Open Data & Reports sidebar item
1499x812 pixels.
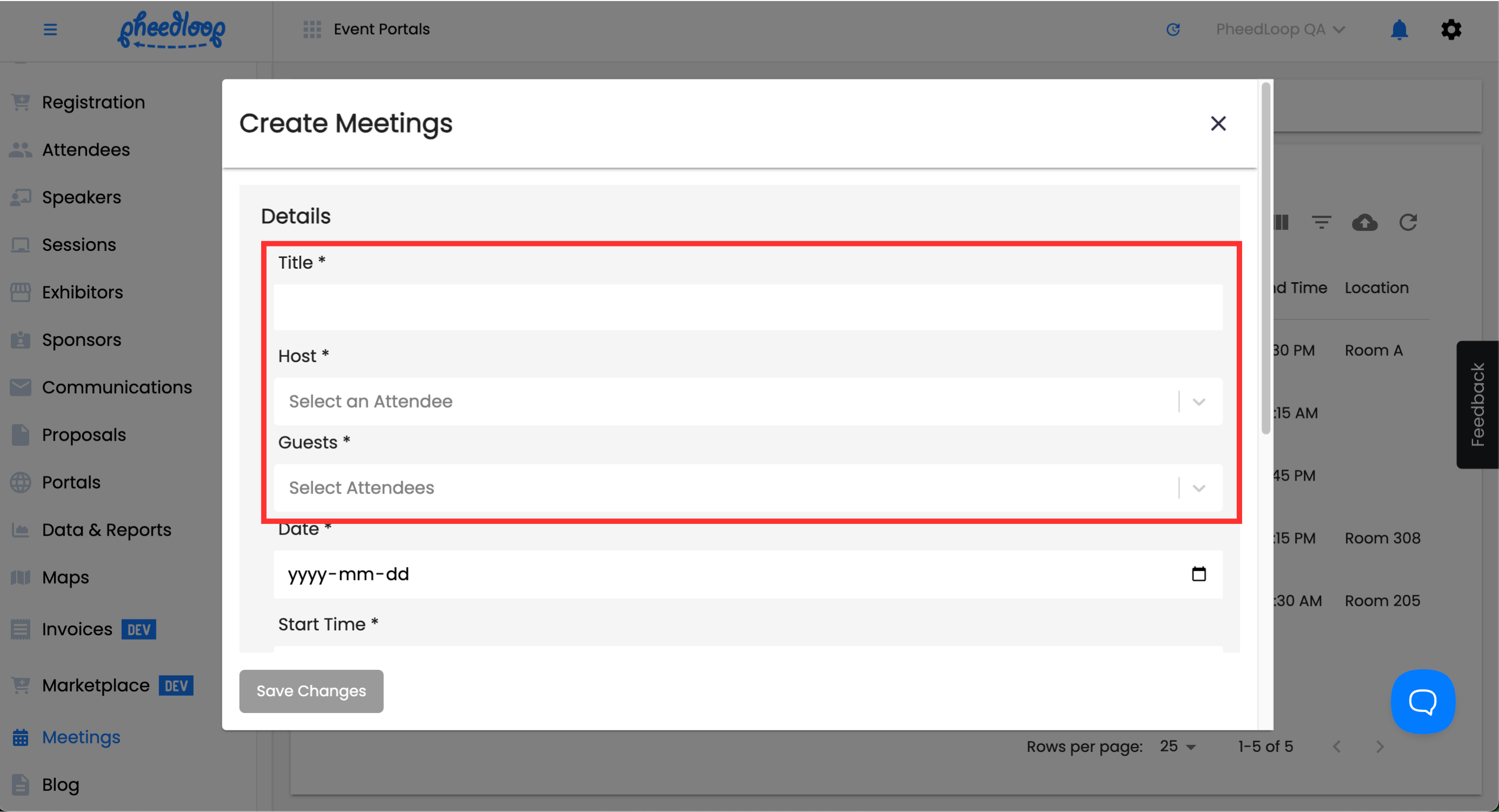pos(106,530)
